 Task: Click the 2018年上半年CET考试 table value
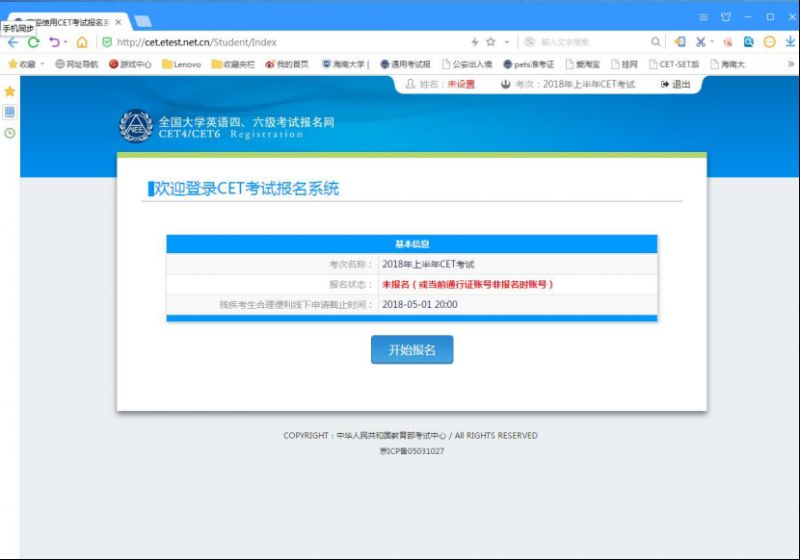(428, 264)
